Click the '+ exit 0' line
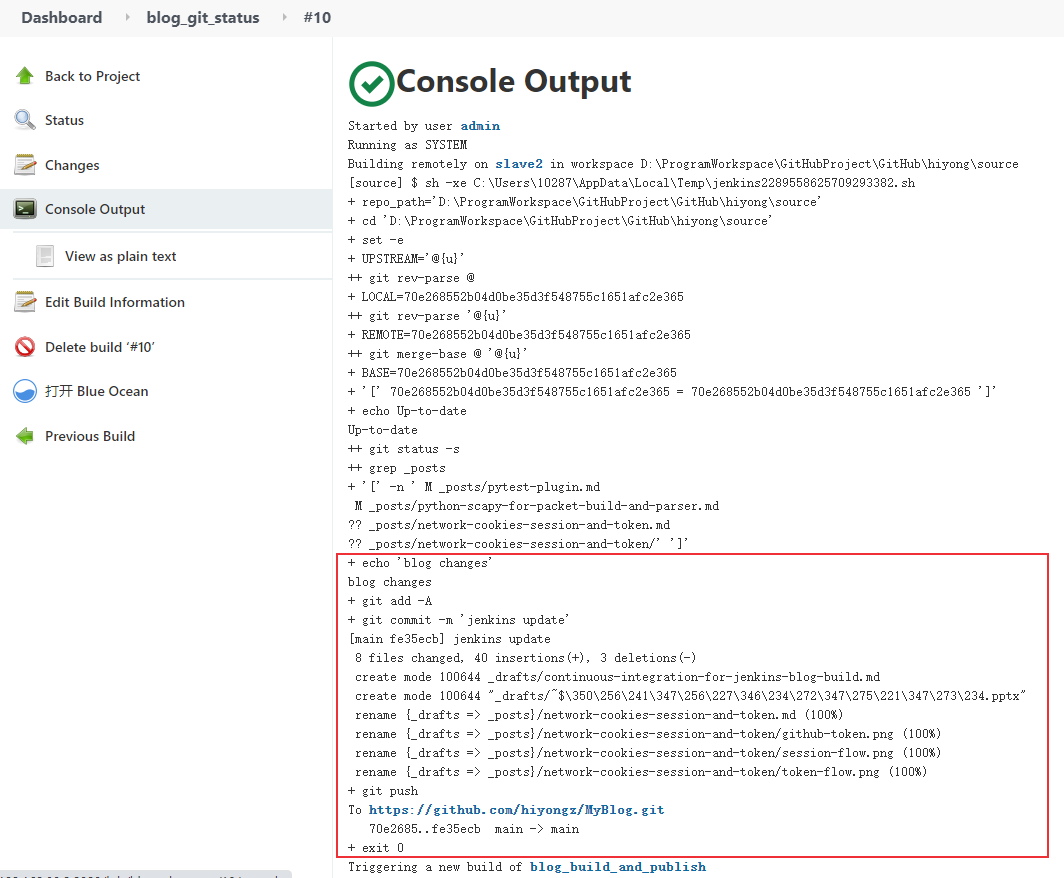This screenshot has height=878, width=1064. point(375,847)
